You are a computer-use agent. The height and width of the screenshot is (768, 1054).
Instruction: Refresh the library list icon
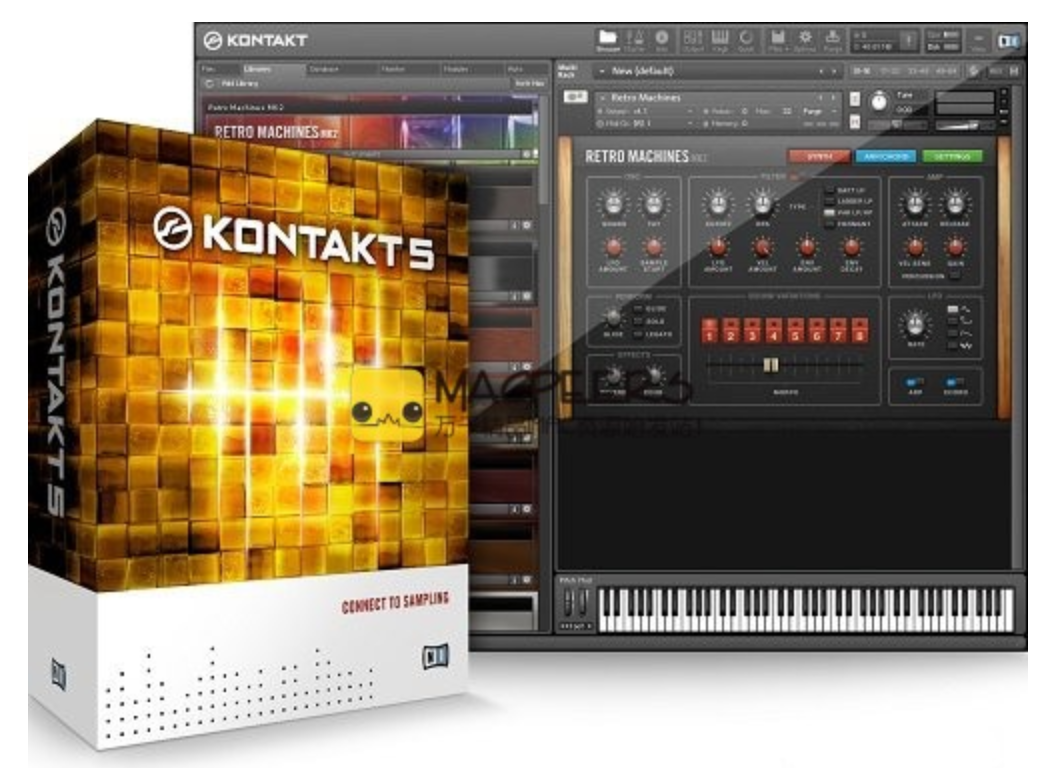tap(209, 83)
